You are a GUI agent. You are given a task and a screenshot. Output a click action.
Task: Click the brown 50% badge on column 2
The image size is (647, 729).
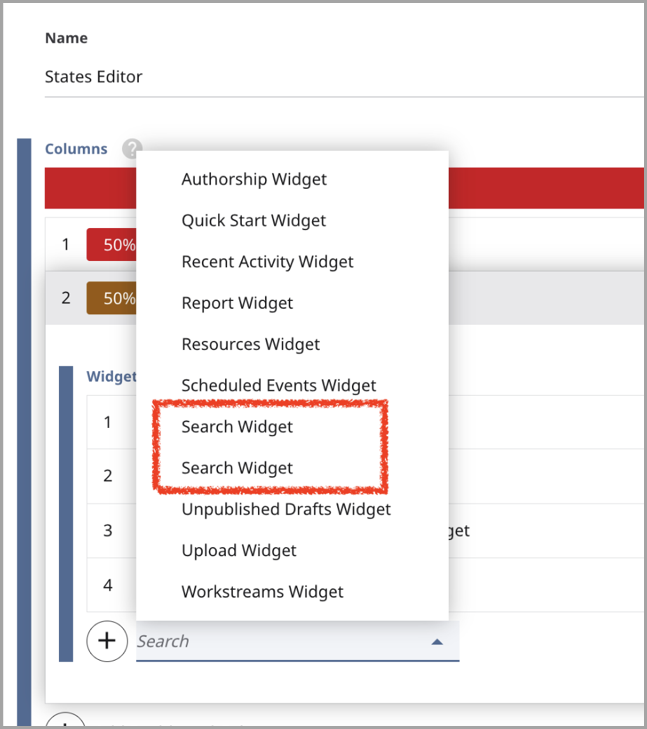click(x=112, y=298)
